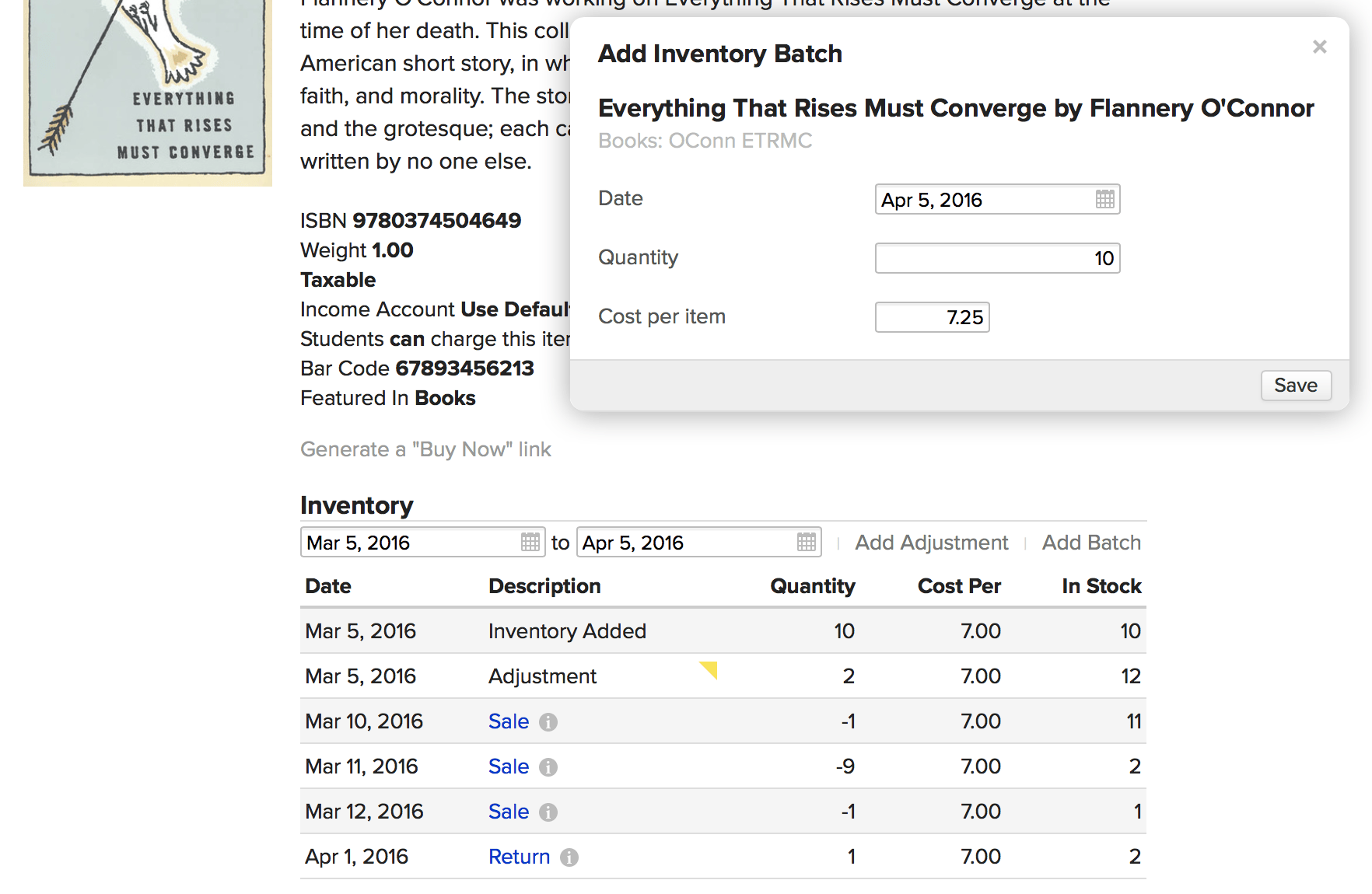Screen dimensions: 1372x894
Task: Show info icon for Mar 12, 2016 sale
Action: click(x=548, y=812)
